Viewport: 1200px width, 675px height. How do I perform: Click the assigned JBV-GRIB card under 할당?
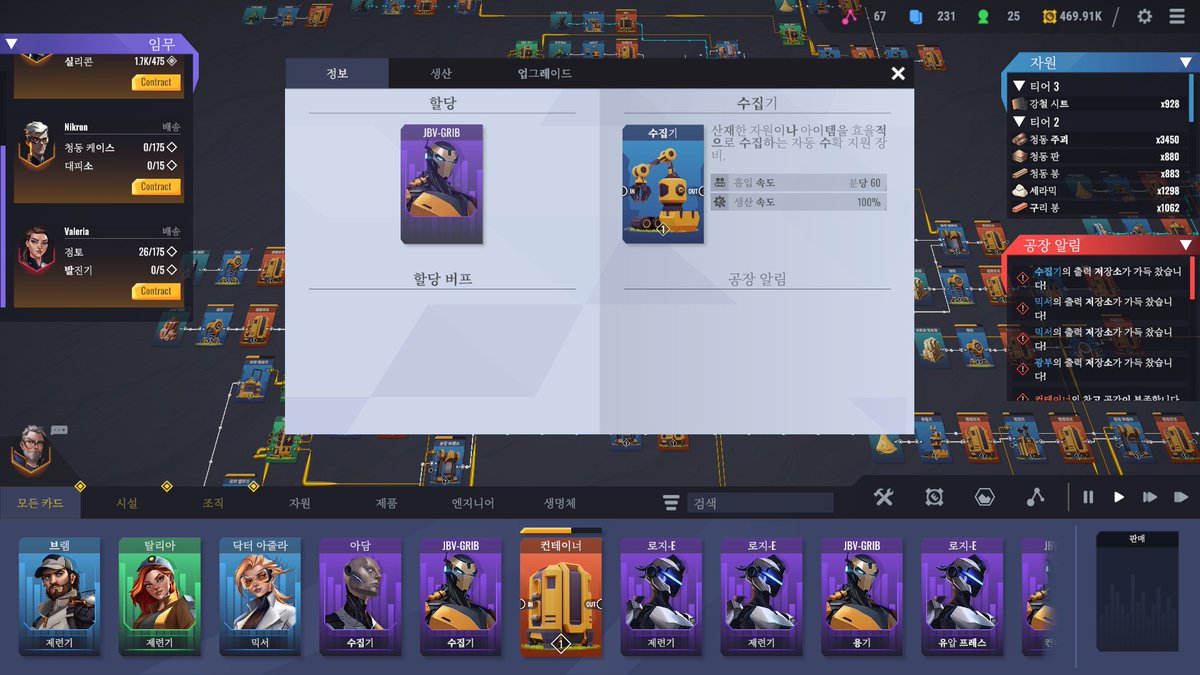coord(442,184)
